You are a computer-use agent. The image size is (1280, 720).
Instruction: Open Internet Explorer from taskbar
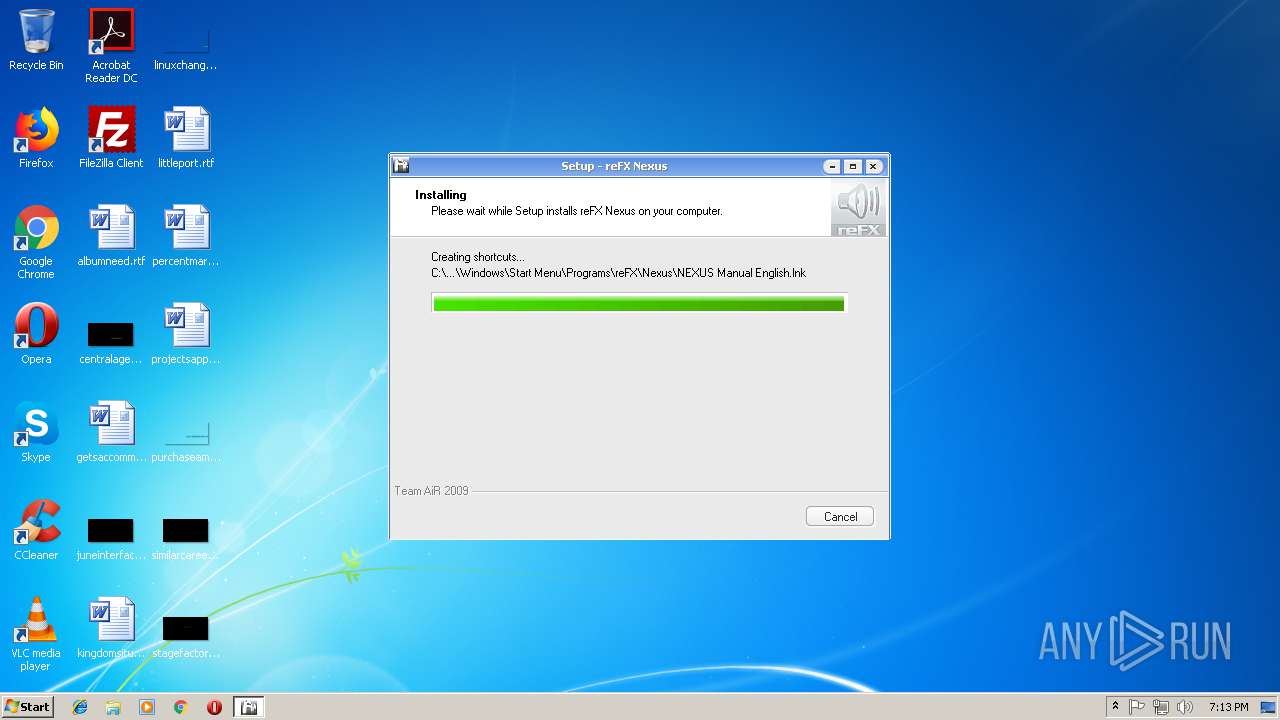[x=80, y=707]
